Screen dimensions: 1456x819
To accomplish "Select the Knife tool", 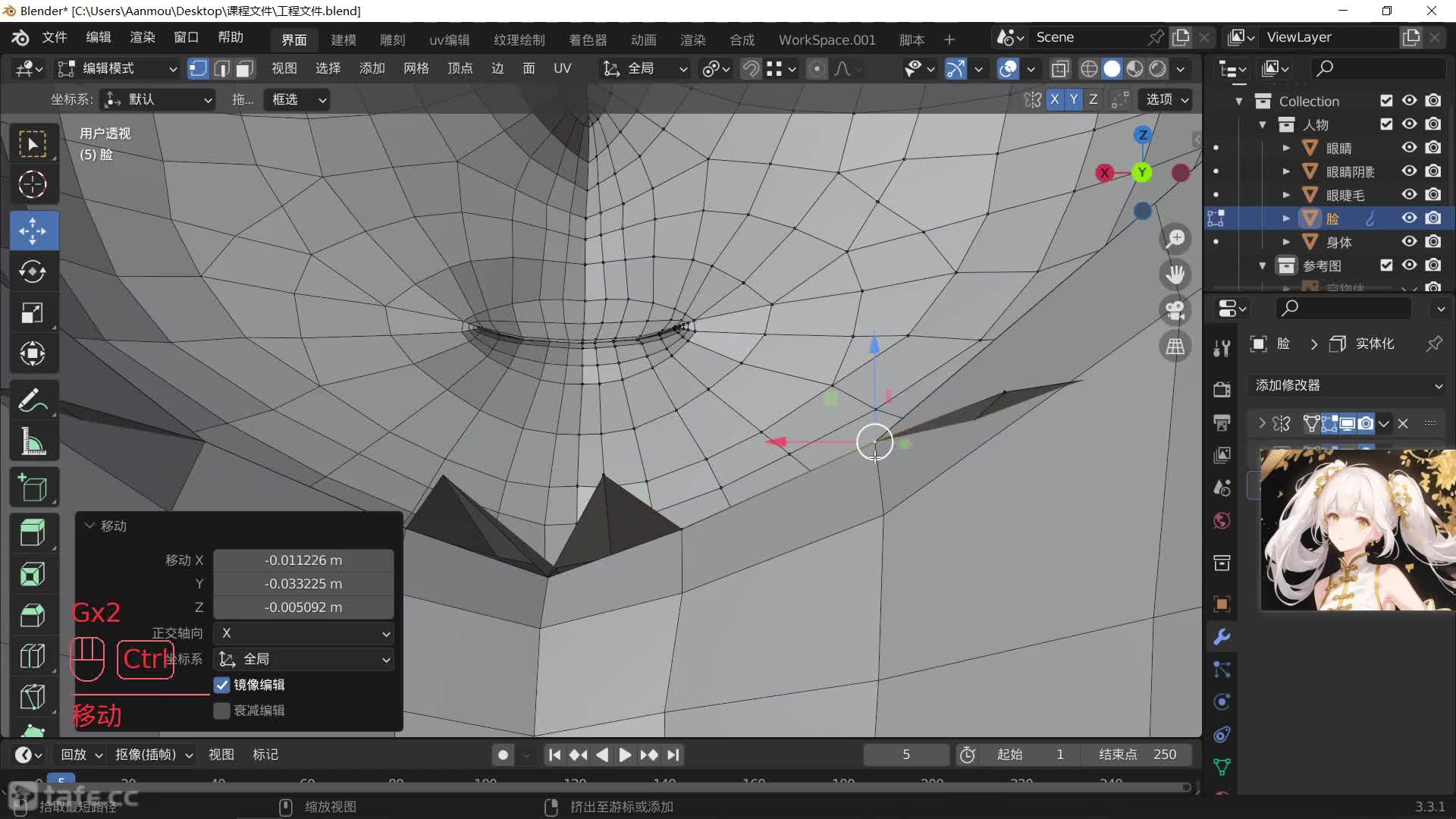I will pyautogui.click(x=33, y=697).
